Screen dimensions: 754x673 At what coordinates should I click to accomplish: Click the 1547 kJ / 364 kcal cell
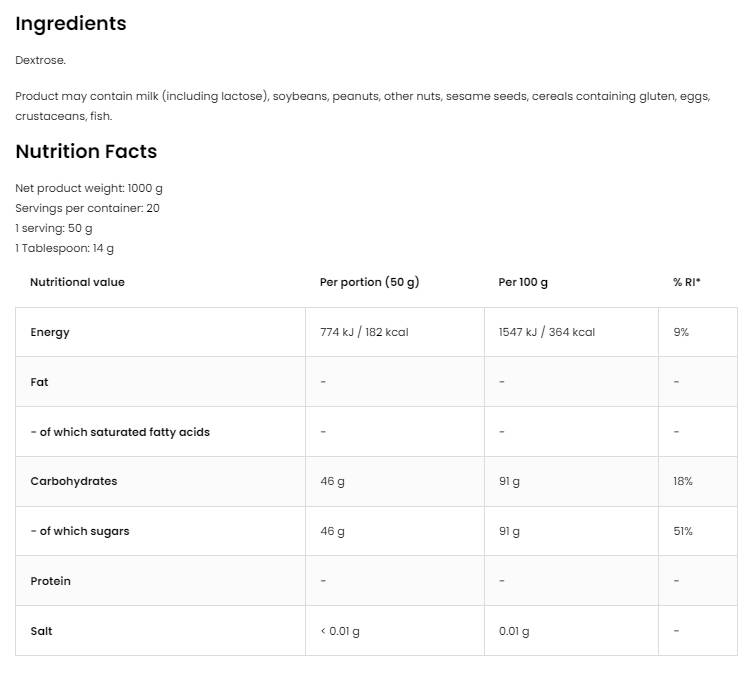pos(546,332)
